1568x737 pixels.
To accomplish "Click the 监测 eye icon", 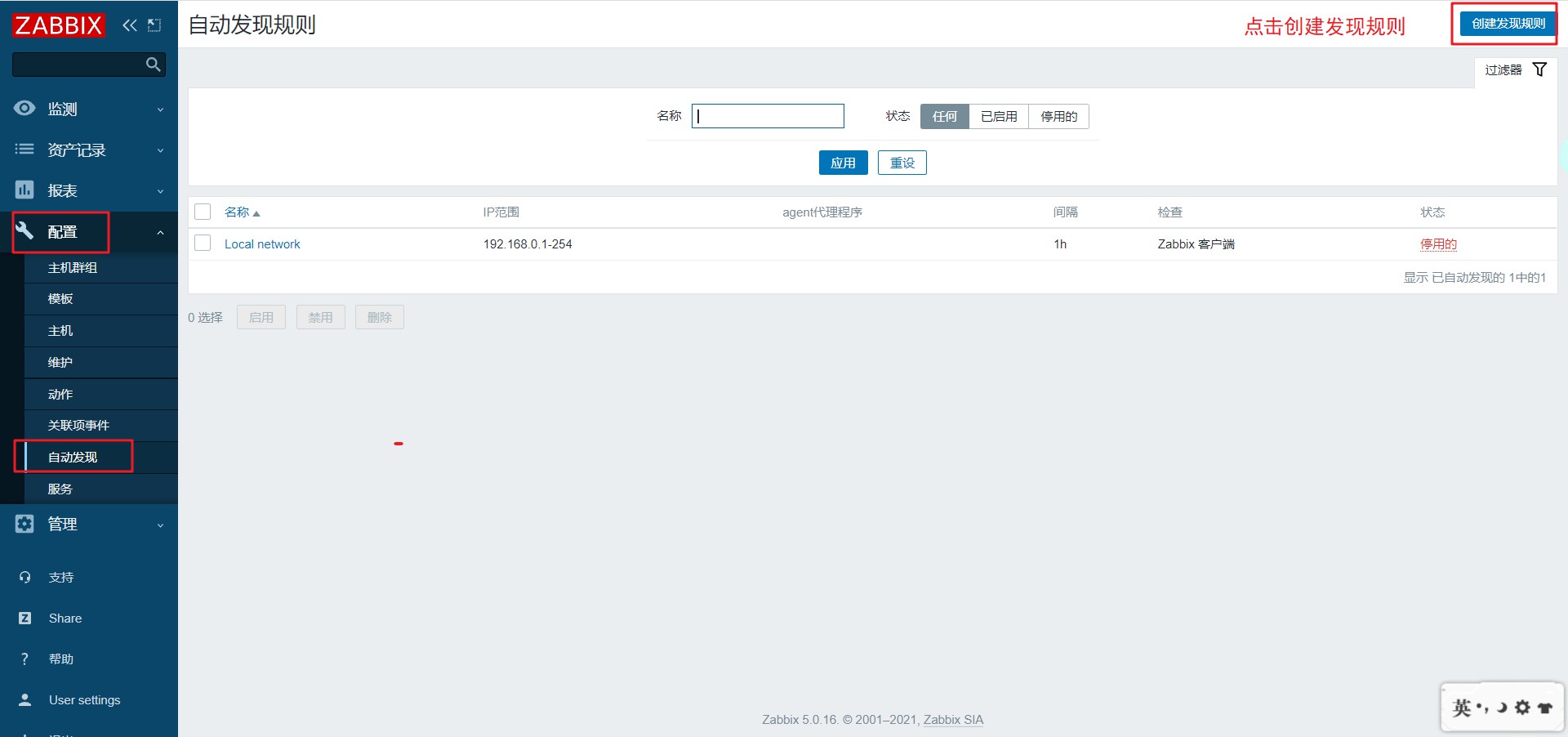I will [24, 109].
